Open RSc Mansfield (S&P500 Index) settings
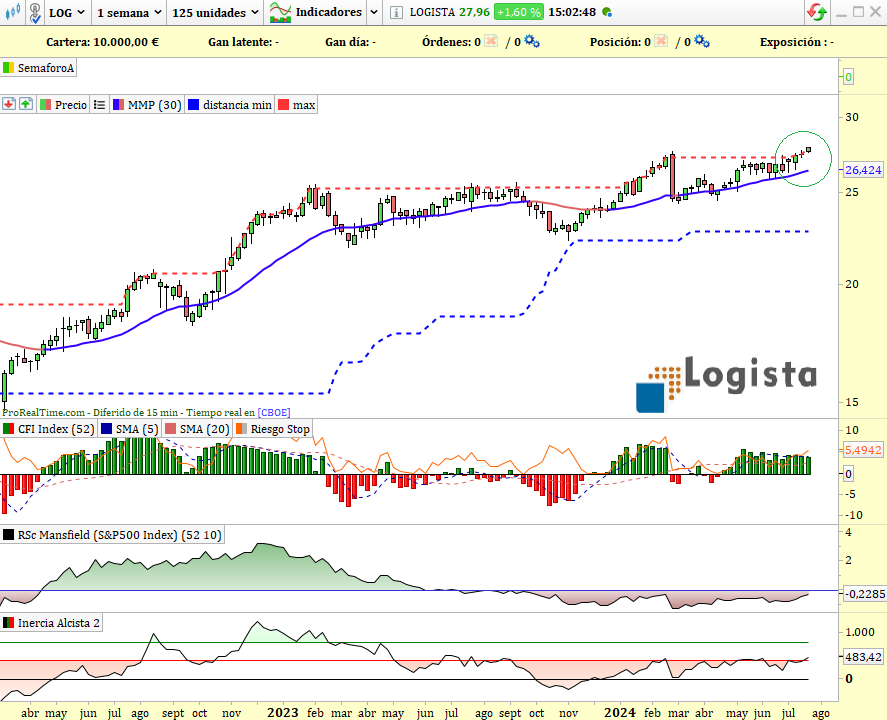887x720 pixels. (x=112, y=534)
